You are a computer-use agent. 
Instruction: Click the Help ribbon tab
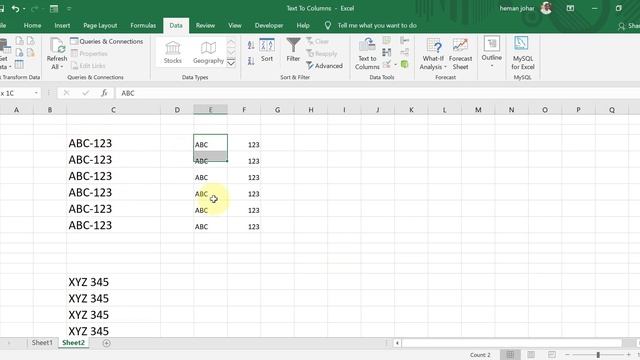click(x=303, y=25)
